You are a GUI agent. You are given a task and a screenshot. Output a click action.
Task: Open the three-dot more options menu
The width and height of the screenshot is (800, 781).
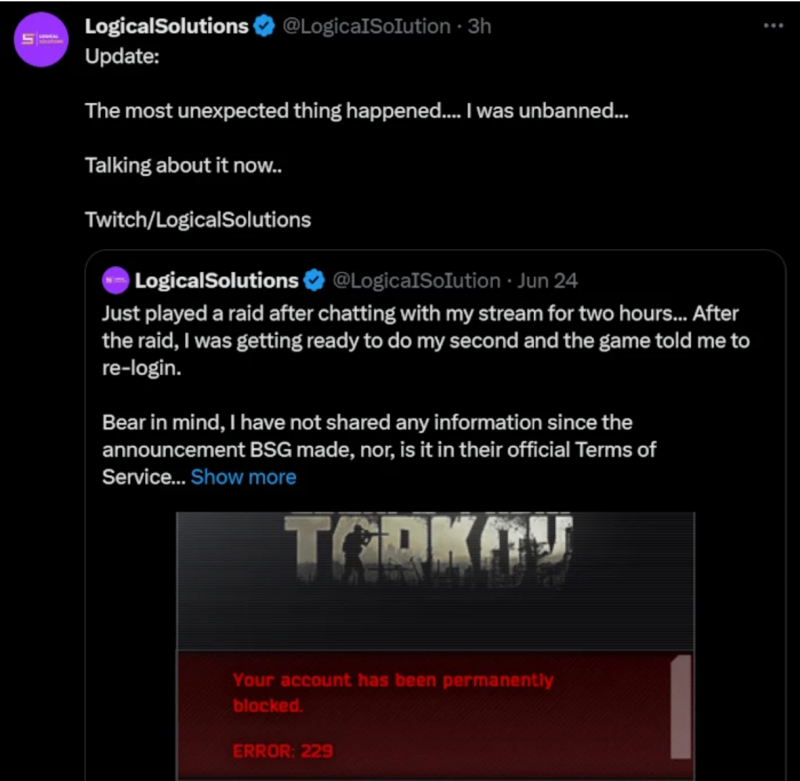coord(773,26)
